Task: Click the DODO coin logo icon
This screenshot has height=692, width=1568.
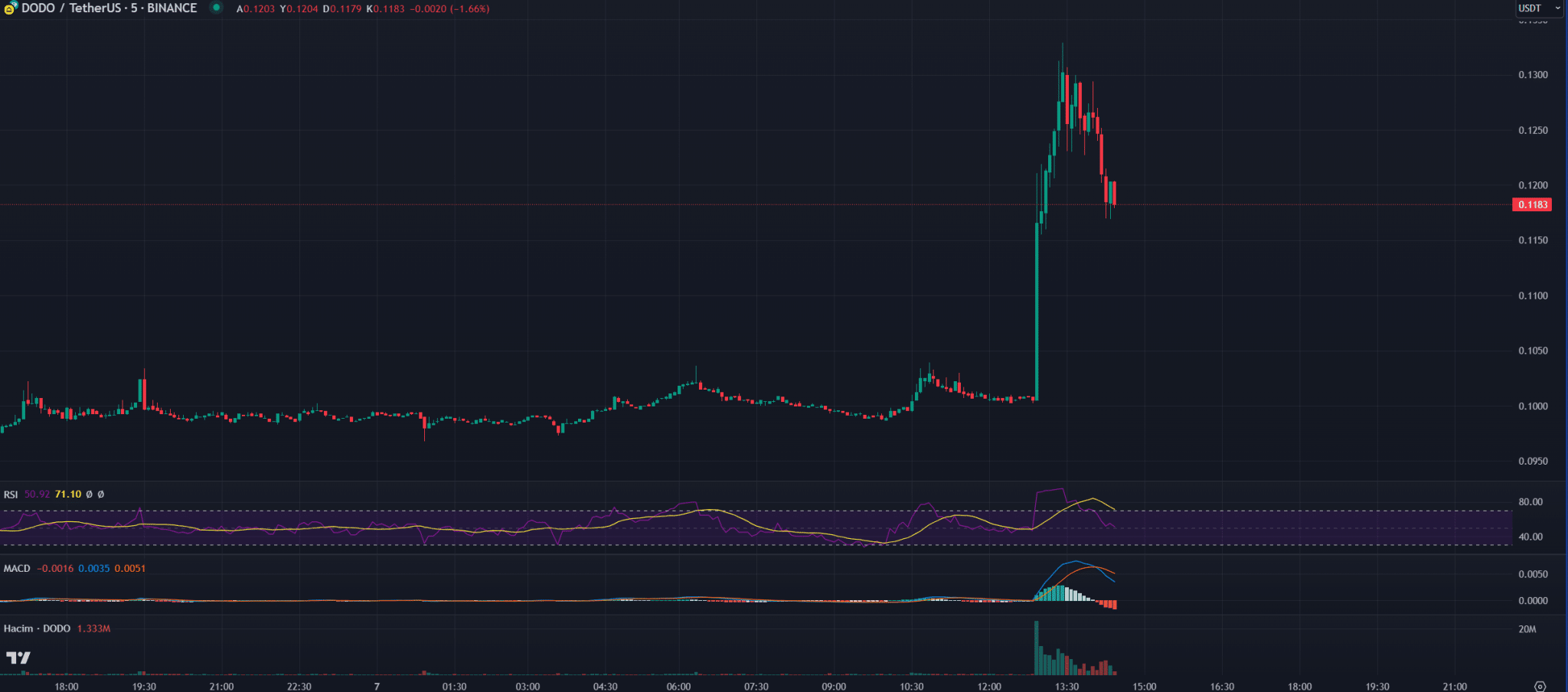Action: click(11, 8)
